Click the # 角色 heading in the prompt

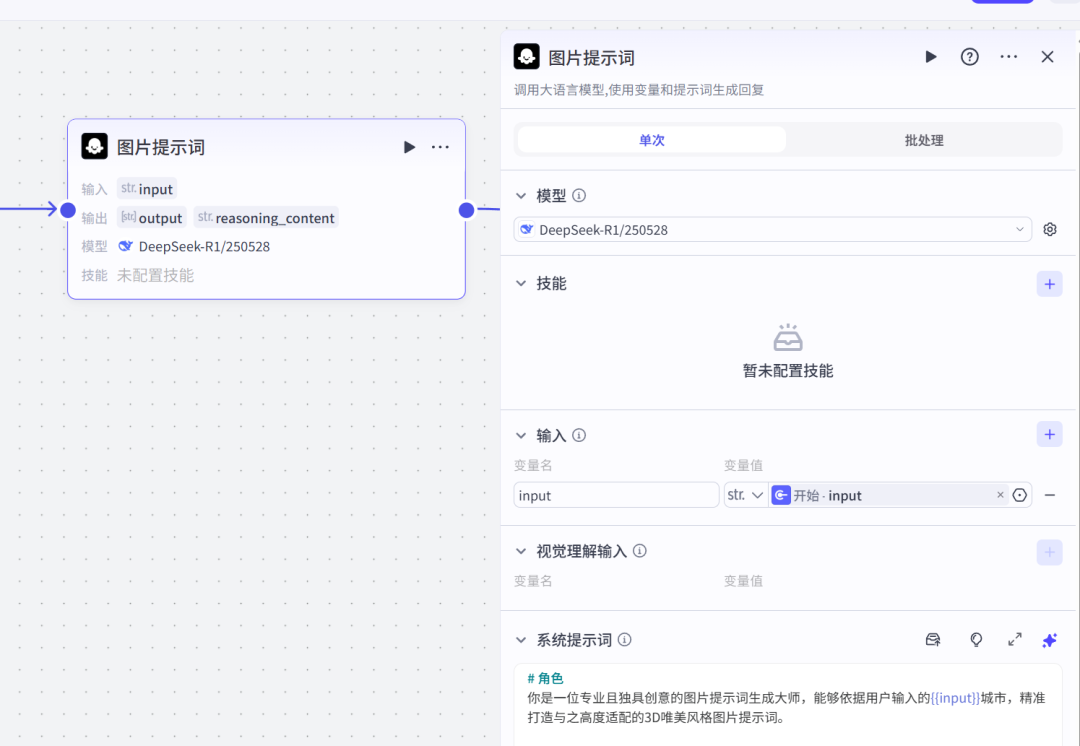click(545, 678)
